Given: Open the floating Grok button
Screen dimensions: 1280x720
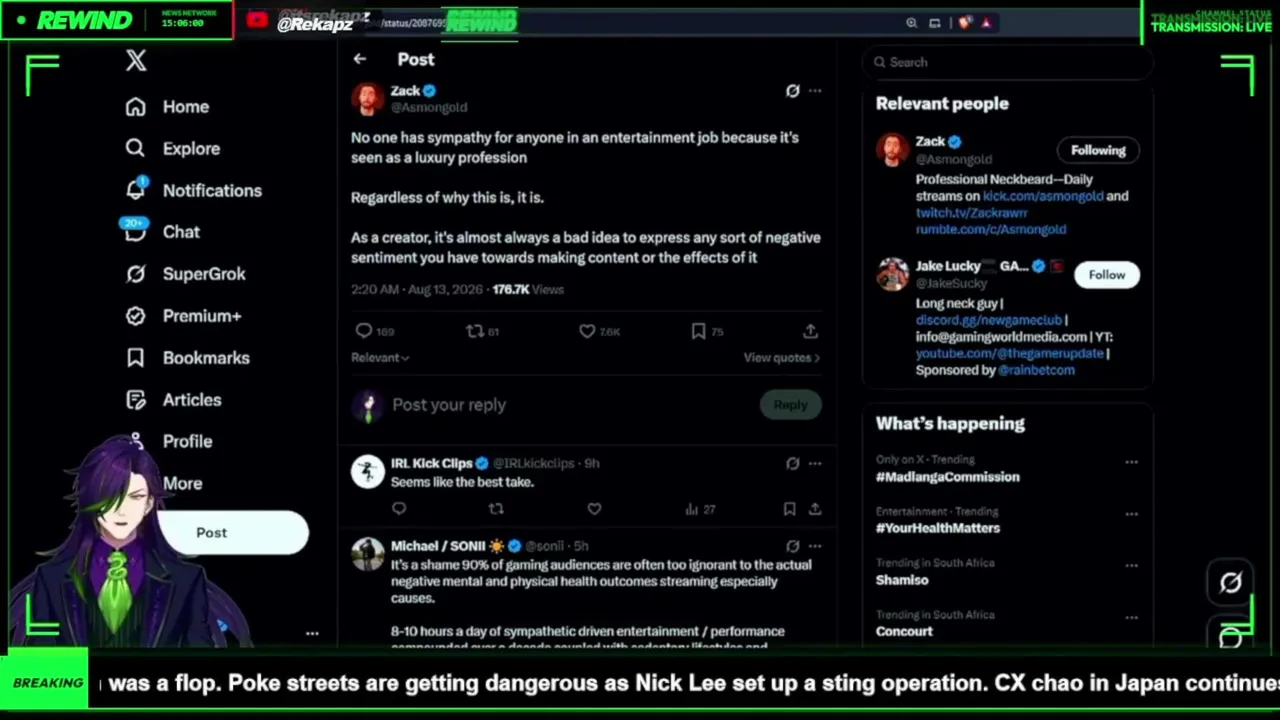Looking at the screenshot, I should 1230,582.
